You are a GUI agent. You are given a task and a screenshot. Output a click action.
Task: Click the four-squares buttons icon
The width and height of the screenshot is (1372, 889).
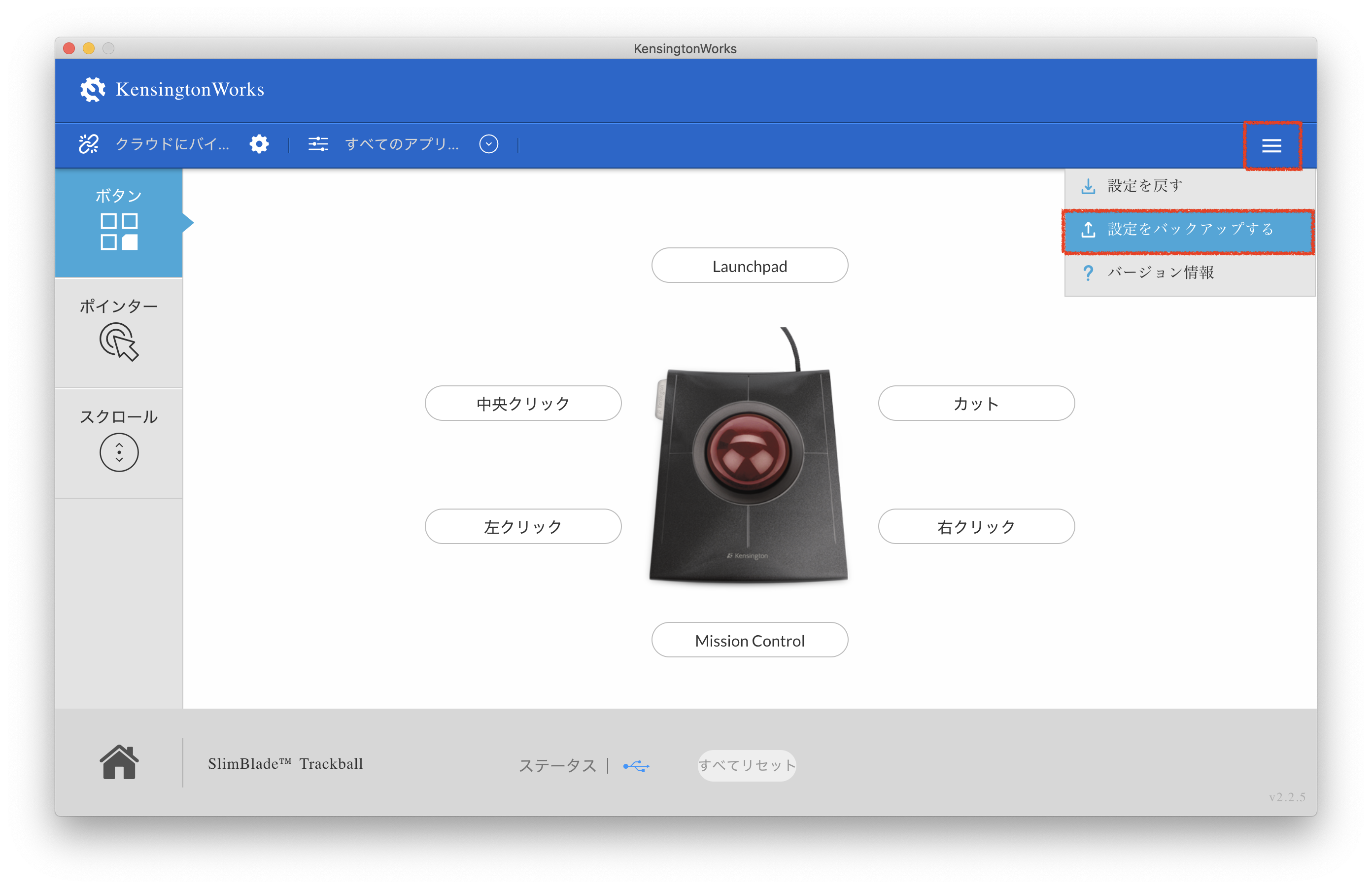119,232
